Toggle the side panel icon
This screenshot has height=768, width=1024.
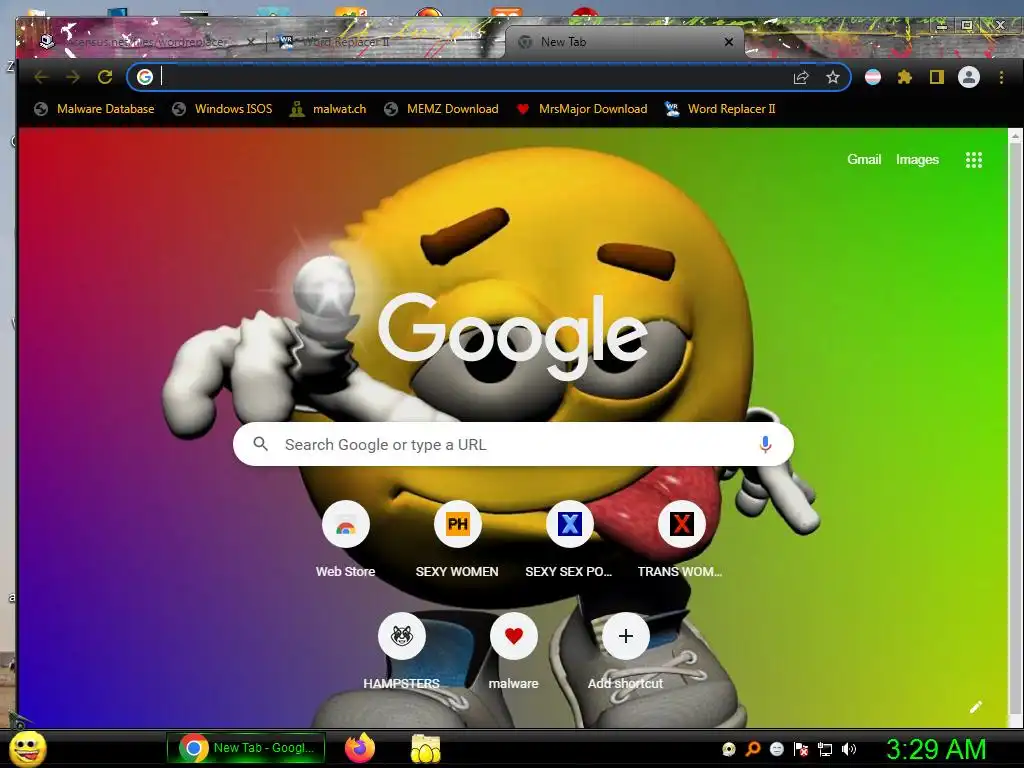click(x=936, y=77)
